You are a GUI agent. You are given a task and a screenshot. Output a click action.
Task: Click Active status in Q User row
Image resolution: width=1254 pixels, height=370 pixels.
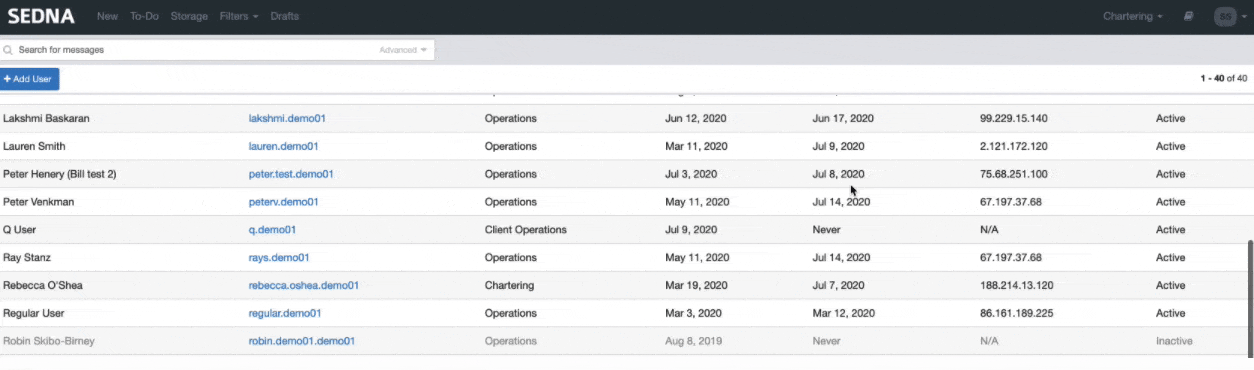coord(1171,230)
